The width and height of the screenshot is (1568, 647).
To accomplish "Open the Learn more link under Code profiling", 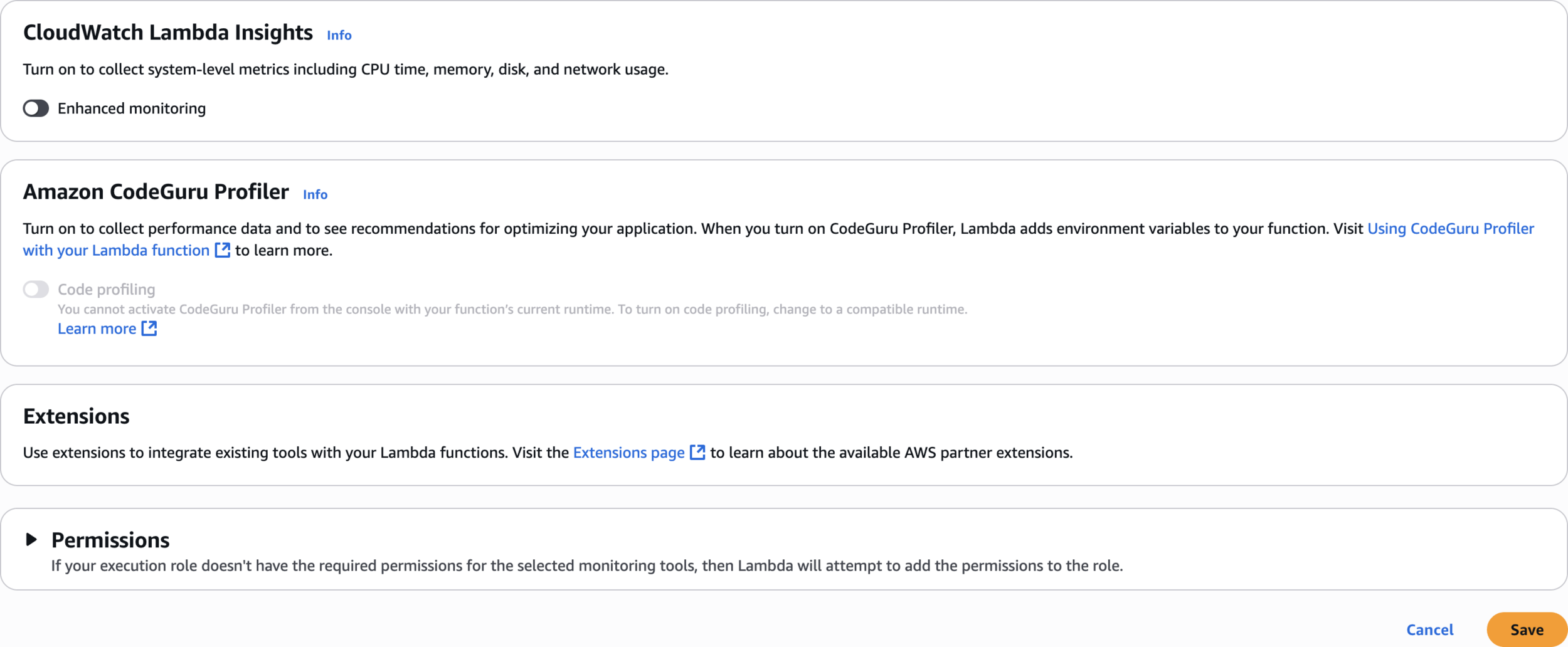I will click(x=97, y=329).
